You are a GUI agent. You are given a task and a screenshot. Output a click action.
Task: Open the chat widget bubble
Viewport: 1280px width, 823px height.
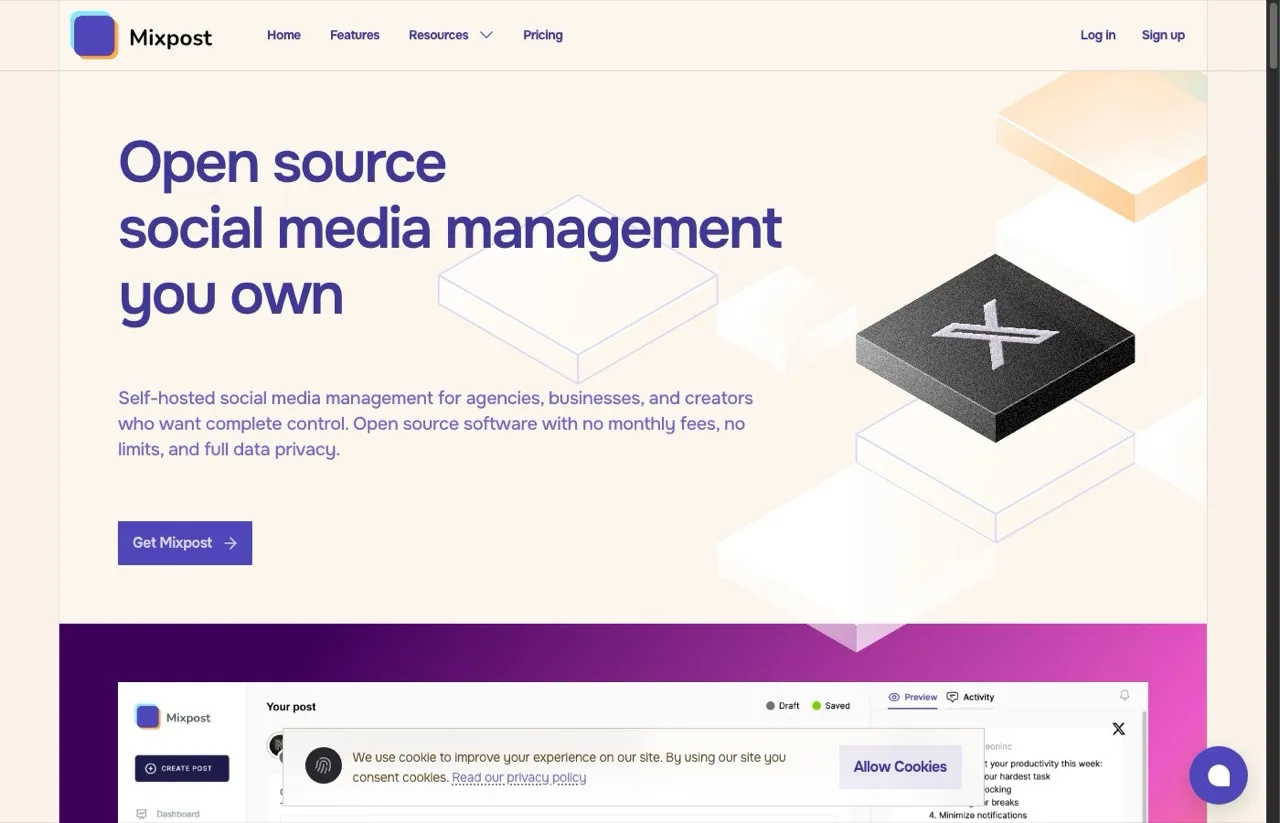tap(1218, 775)
